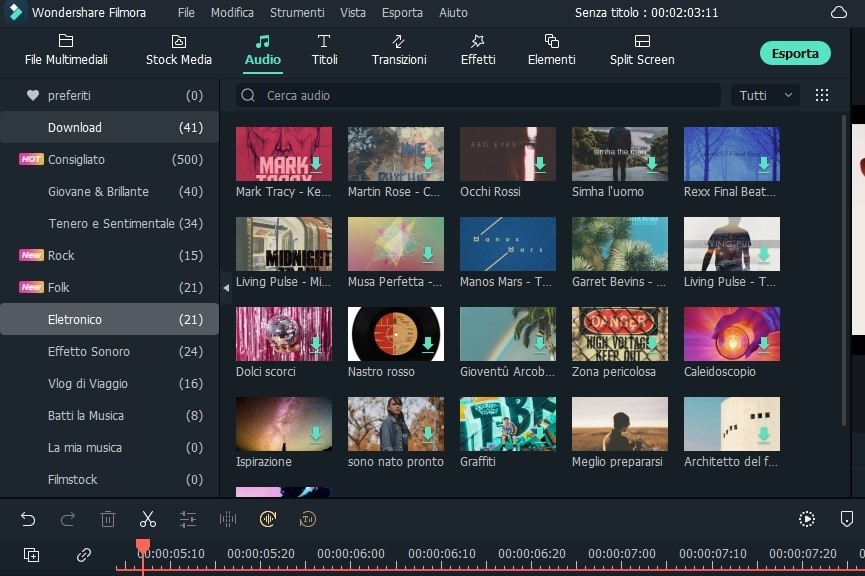
Task: Click the marker shield icon
Action: click(846, 519)
